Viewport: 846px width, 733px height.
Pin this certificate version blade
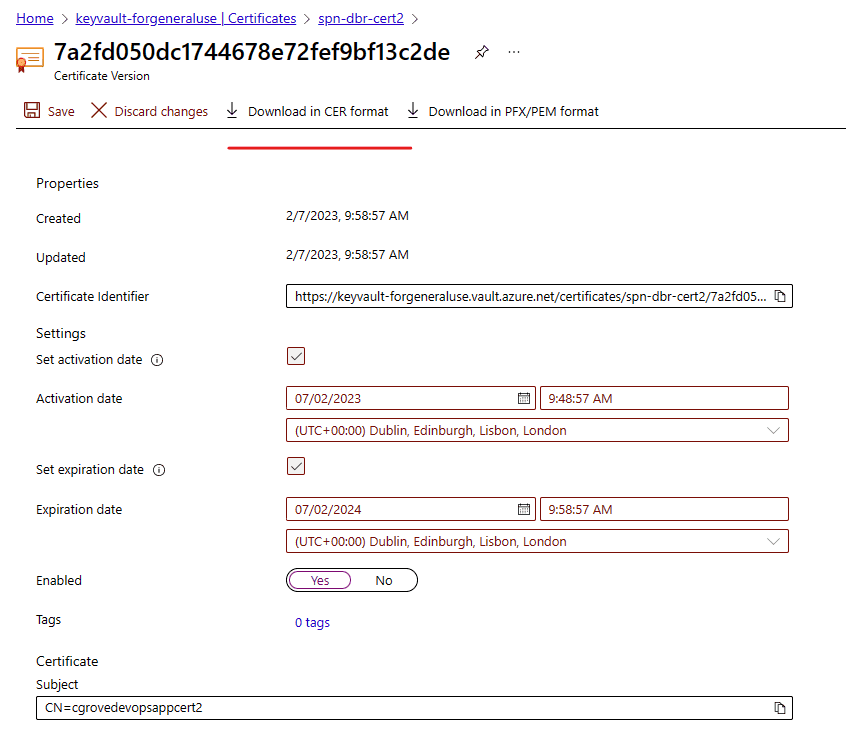click(x=481, y=52)
